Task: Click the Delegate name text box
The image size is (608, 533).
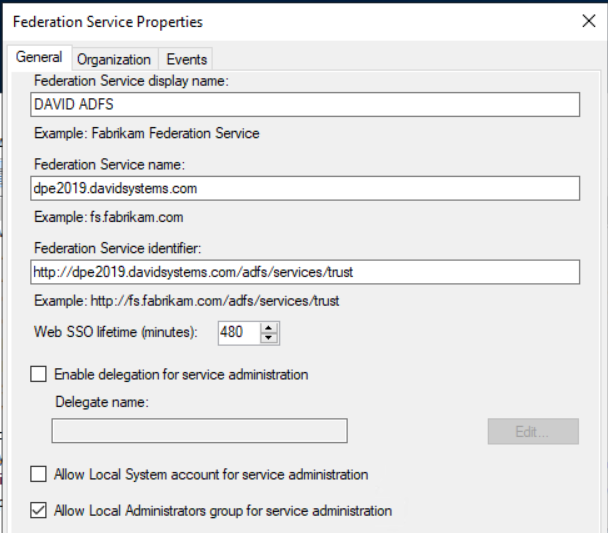Action: 199,431
